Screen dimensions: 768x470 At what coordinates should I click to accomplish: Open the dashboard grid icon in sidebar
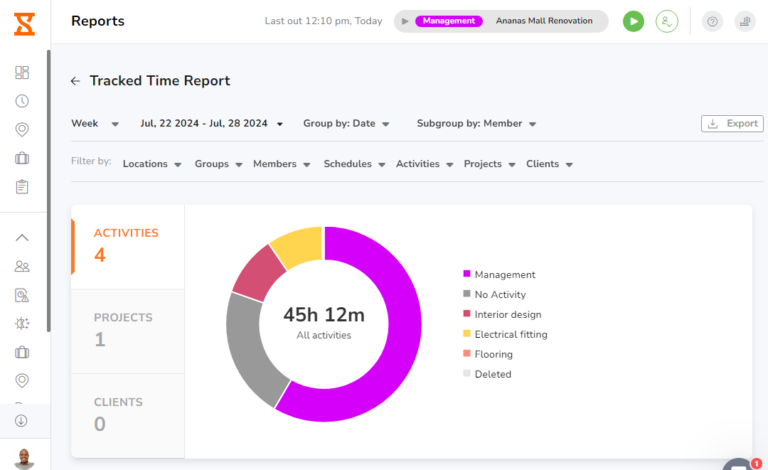pos(22,72)
